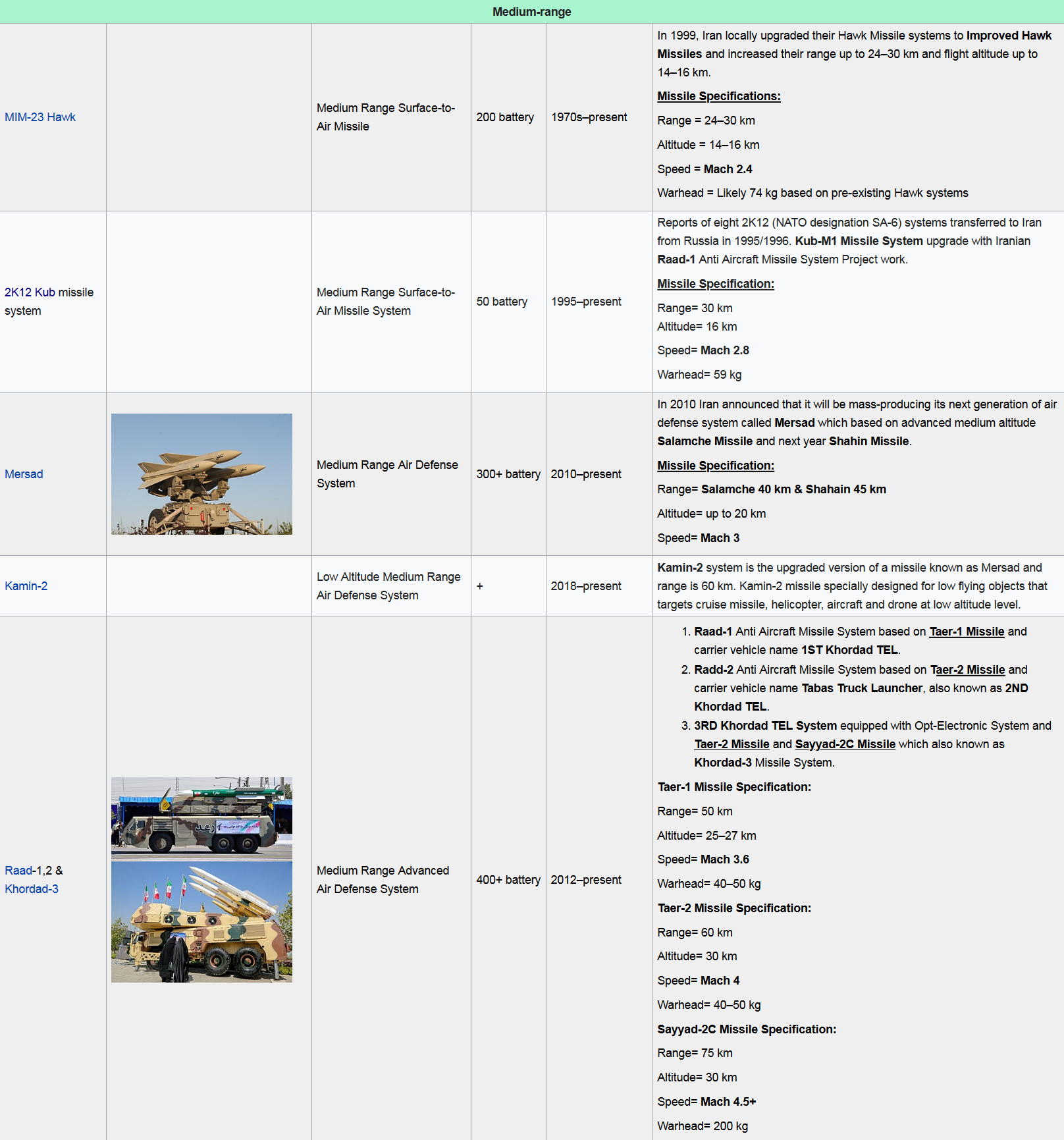Select the '50 battery' quantity cell

pos(508,302)
